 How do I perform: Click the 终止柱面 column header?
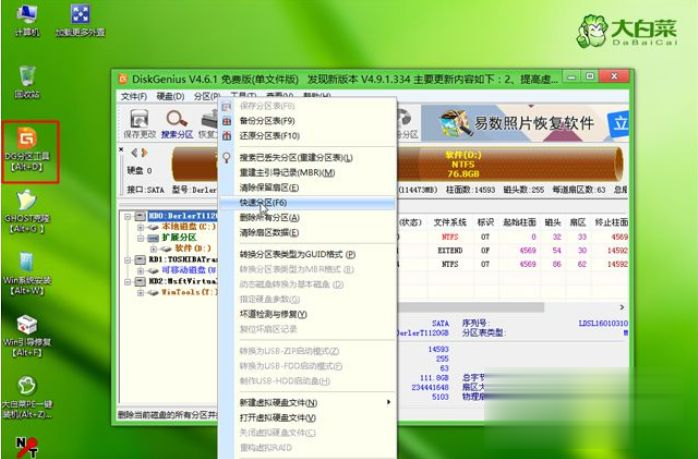[x=611, y=222]
